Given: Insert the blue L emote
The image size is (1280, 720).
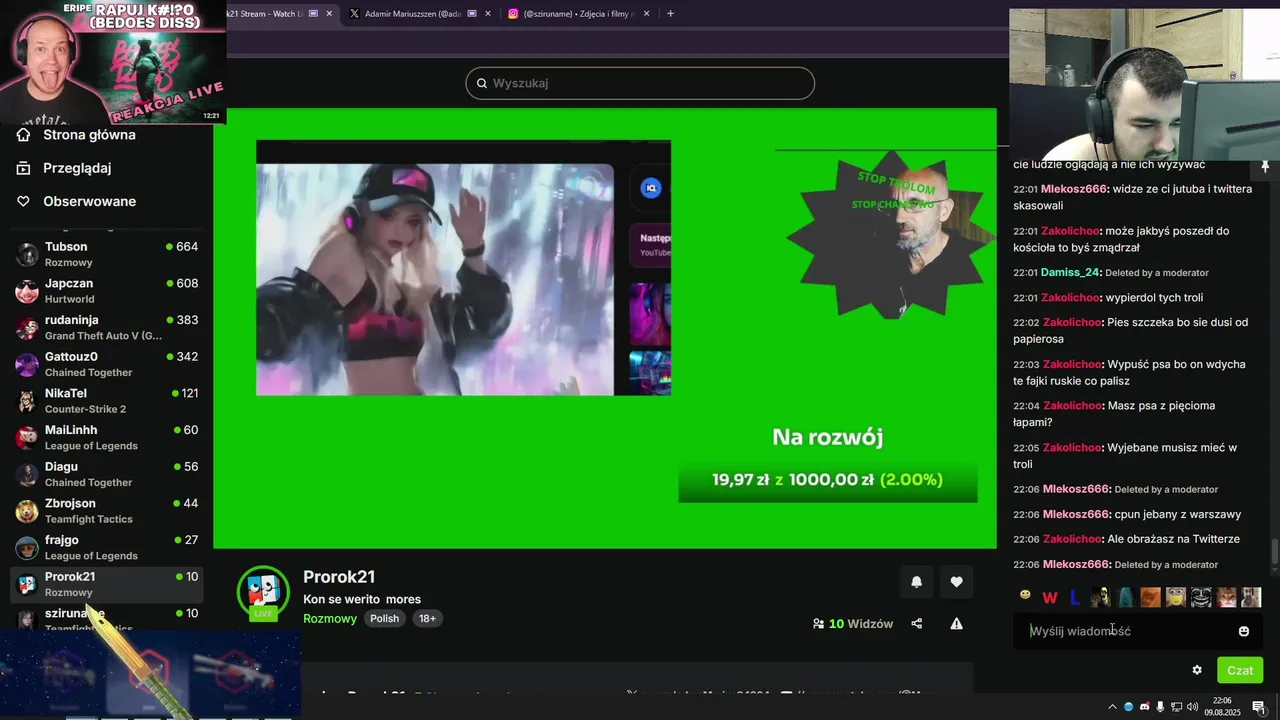Looking at the screenshot, I should [1075, 598].
